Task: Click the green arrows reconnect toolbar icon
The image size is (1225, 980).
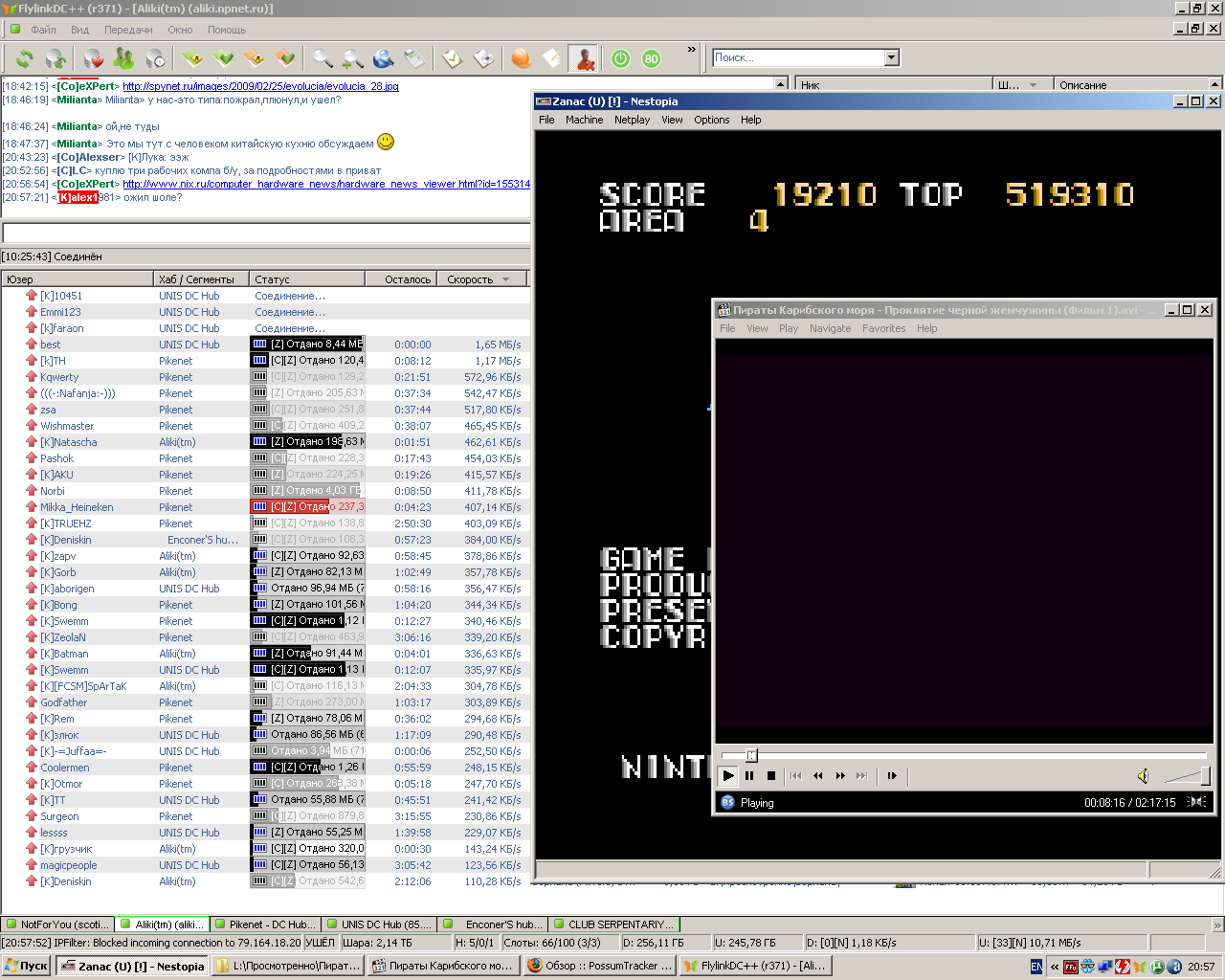Action: [25, 59]
